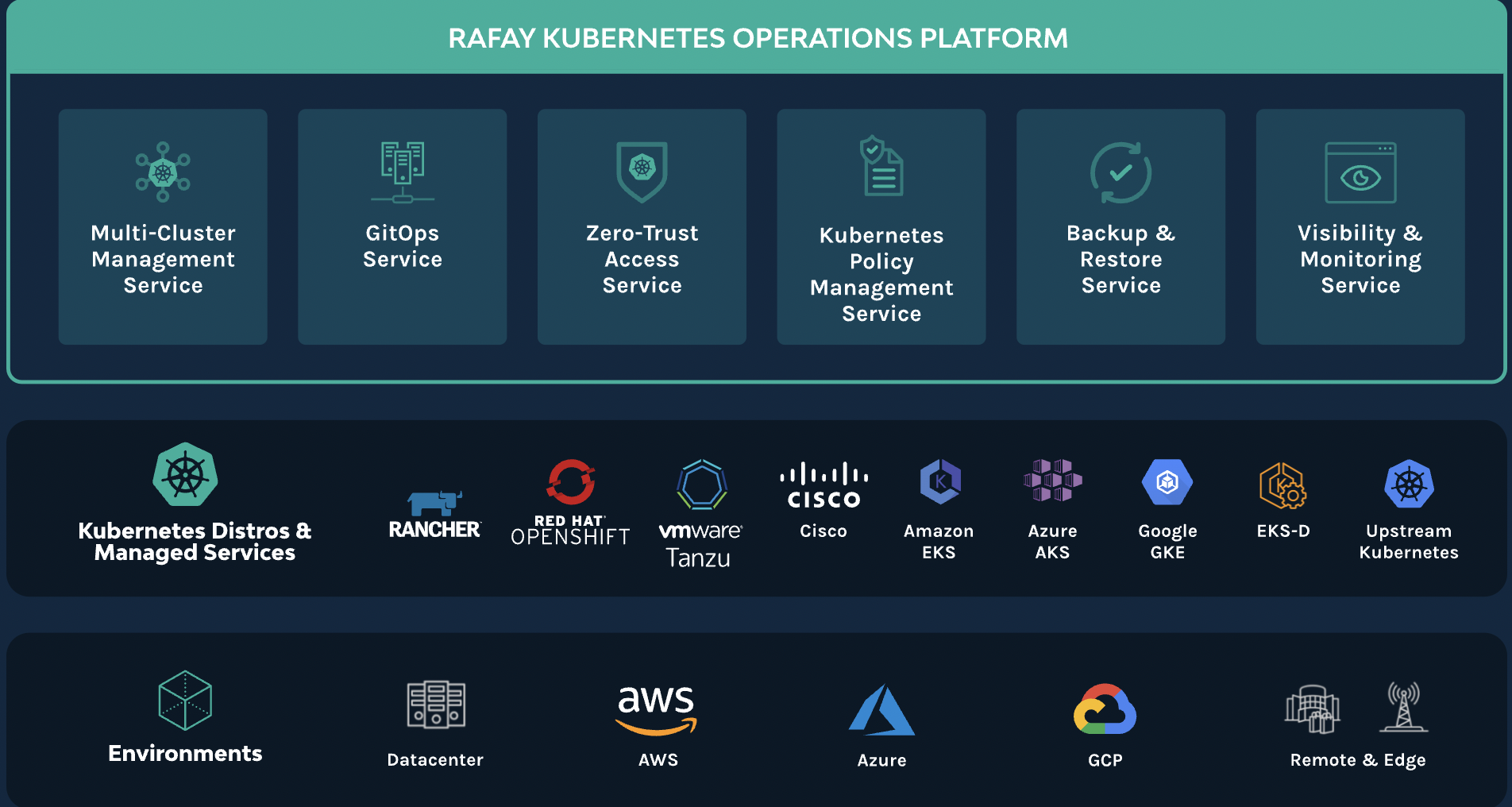The height and width of the screenshot is (807, 1512).
Task: Click the Visibility & Monitoring eye window icon
Action: pyautogui.click(x=1360, y=172)
